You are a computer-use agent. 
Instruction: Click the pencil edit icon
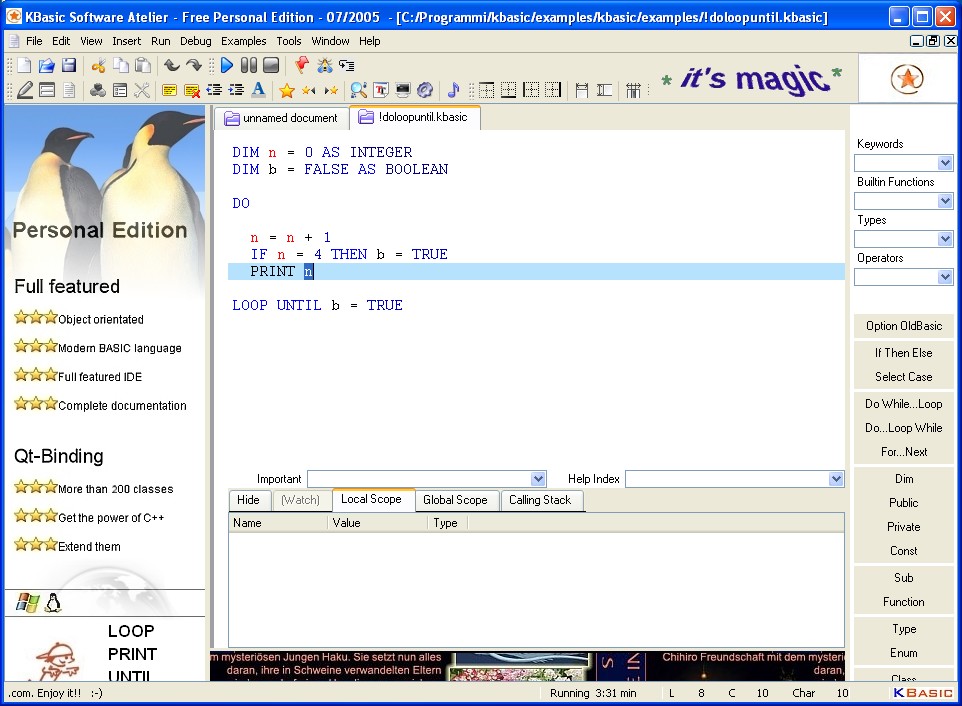click(x=25, y=90)
